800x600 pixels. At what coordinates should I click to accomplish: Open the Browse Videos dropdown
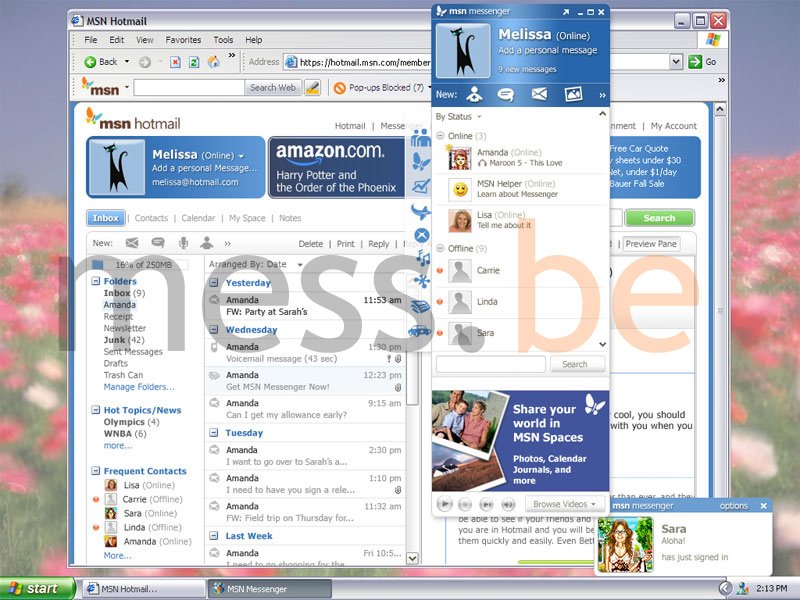point(565,504)
